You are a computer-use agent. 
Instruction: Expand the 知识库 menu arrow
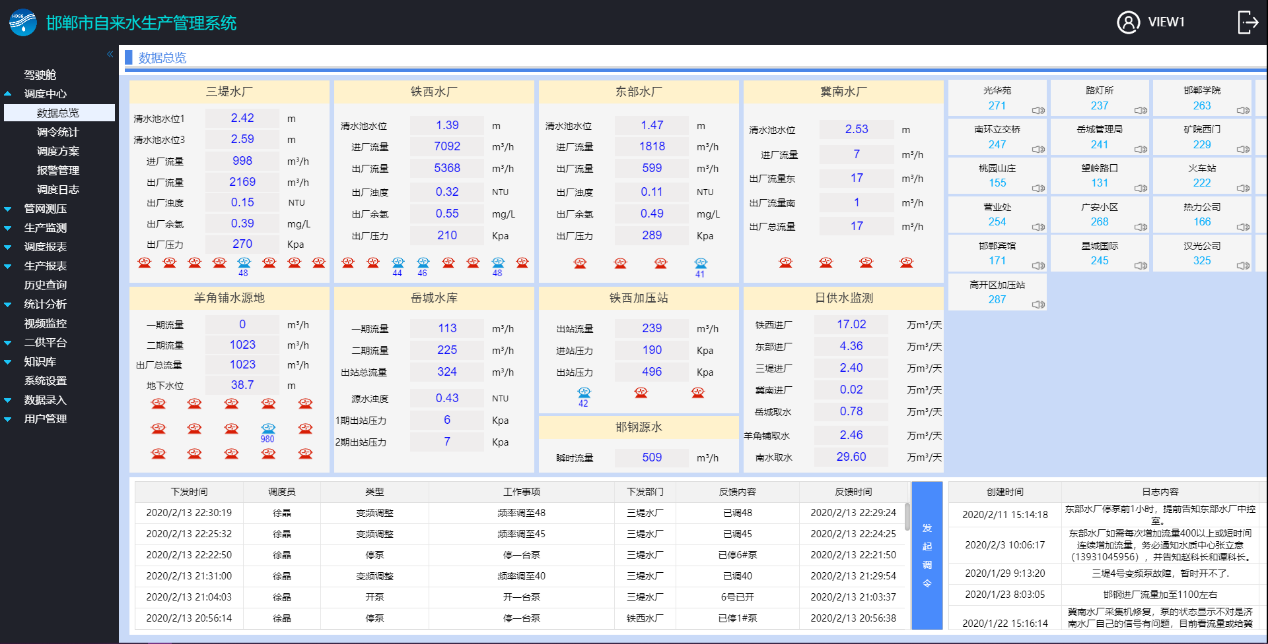[8, 361]
